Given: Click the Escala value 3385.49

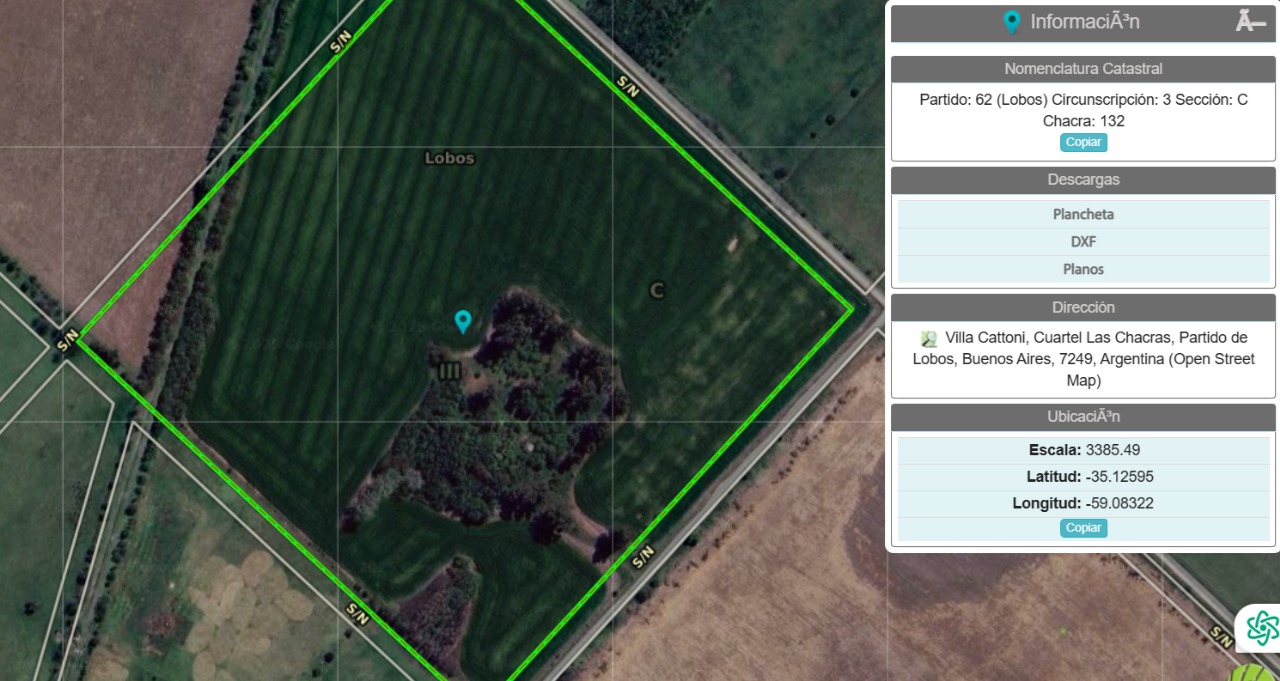Looking at the screenshot, I should pos(1113,450).
